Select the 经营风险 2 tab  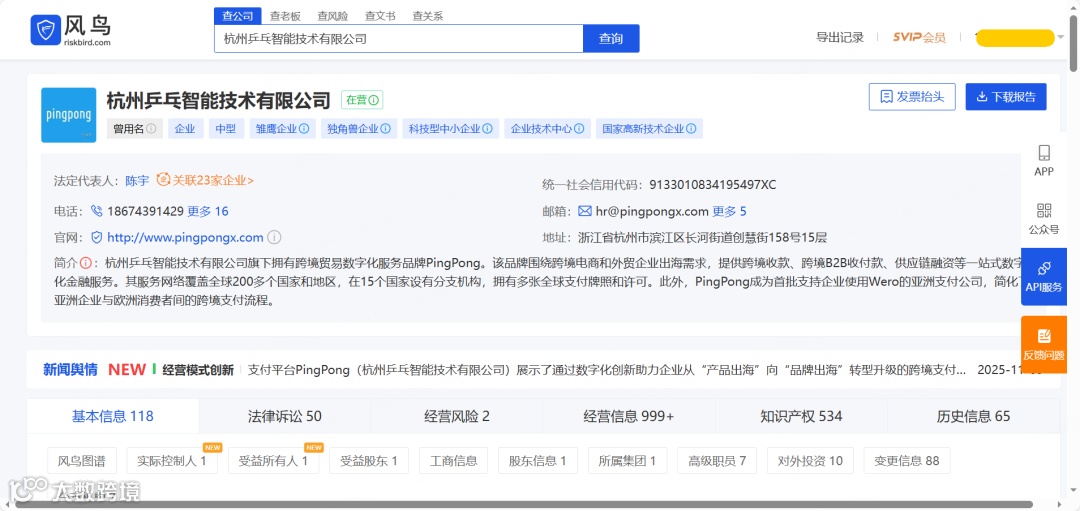pyautogui.click(x=457, y=416)
